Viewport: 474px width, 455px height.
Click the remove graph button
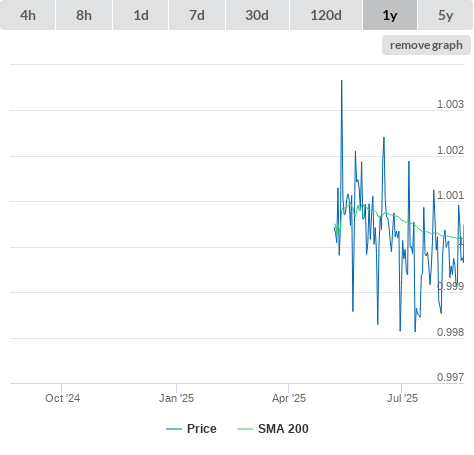coord(426,45)
